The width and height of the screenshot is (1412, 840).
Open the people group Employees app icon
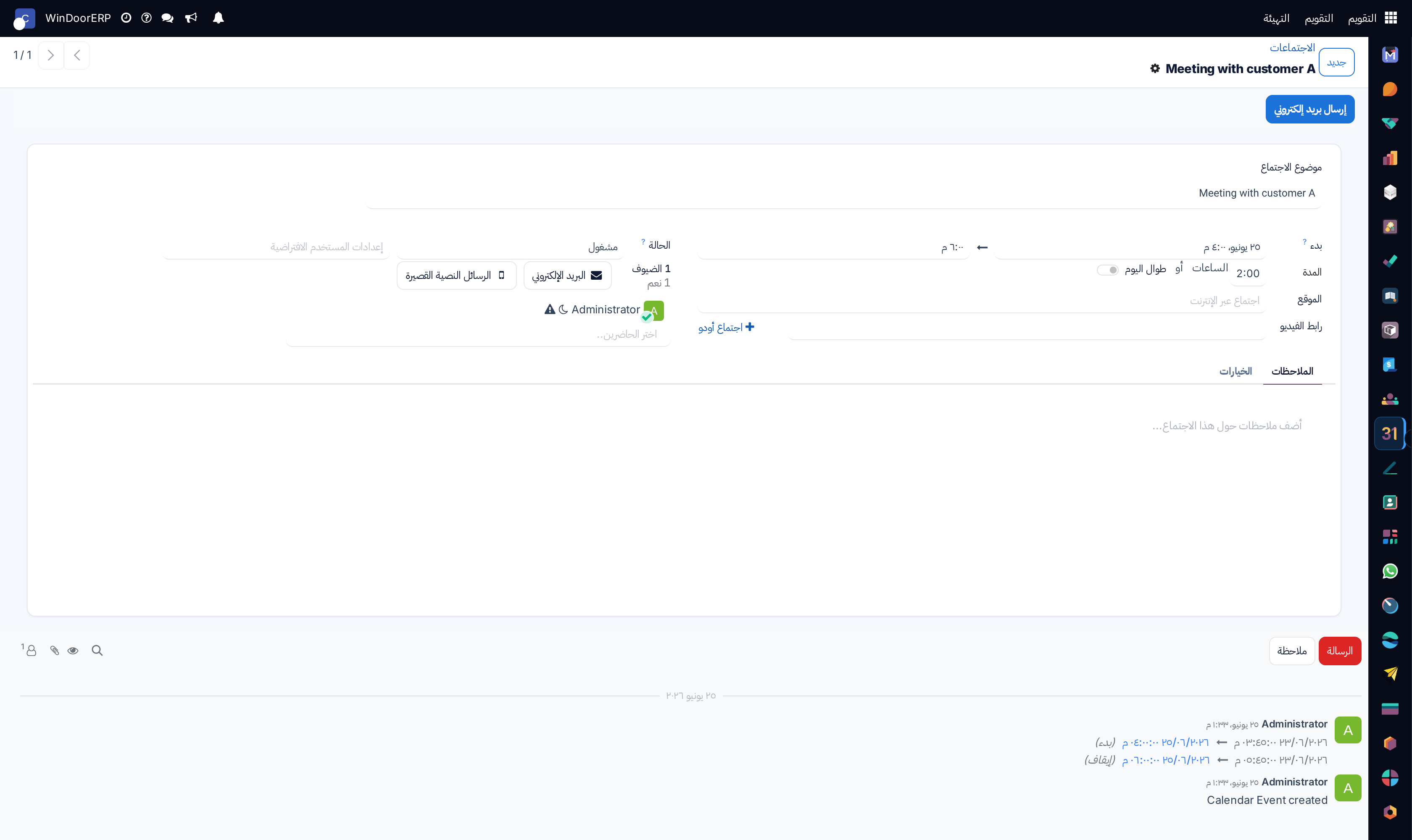[1390, 399]
